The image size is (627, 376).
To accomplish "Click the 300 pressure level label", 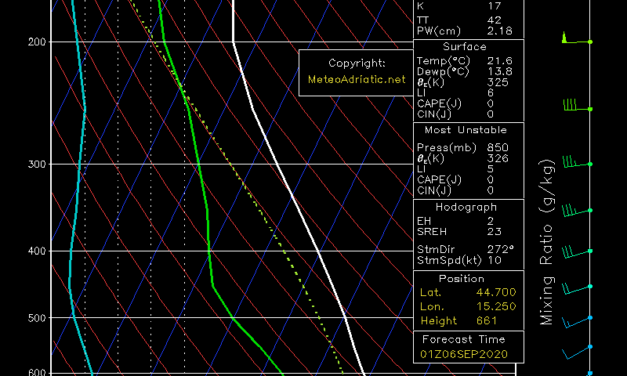I will pyautogui.click(x=37, y=164).
